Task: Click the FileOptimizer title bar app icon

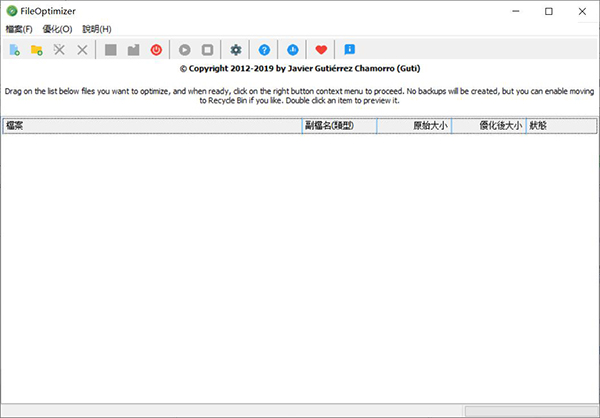Action: [12, 11]
